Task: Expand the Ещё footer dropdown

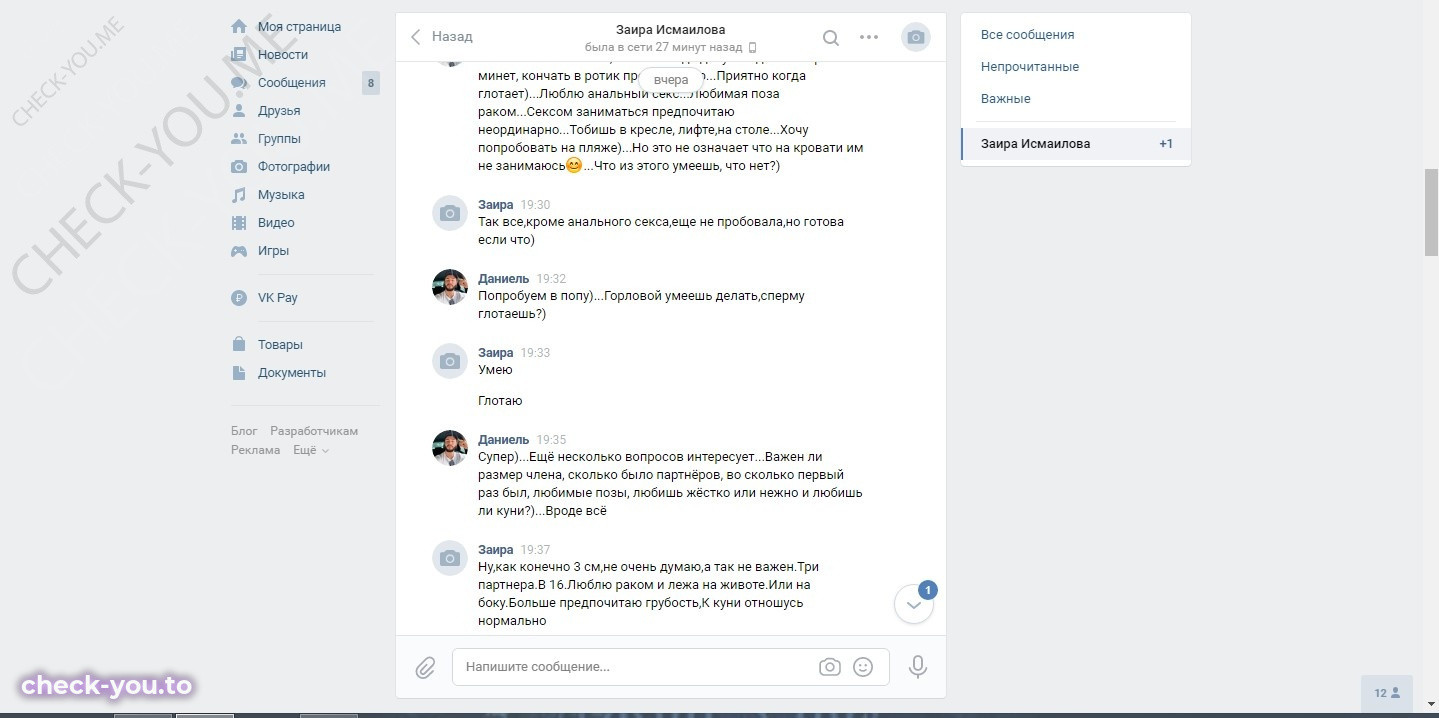Action: point(310,450)
